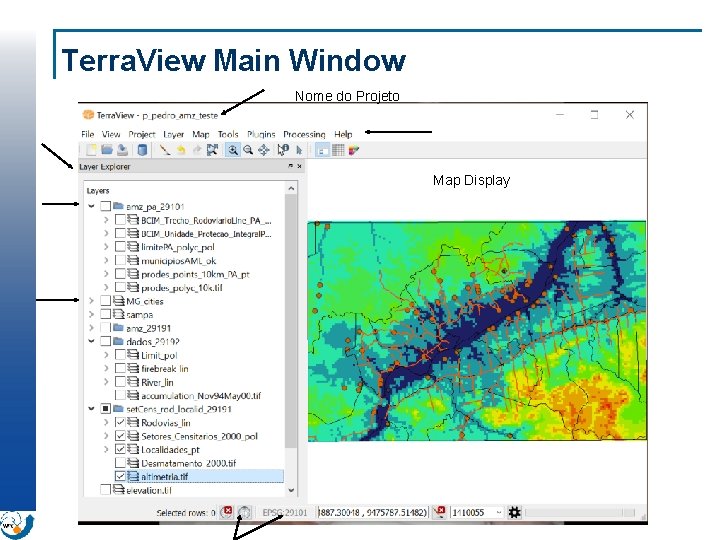Check the amz_pa_29101 folder checkbox
Image resolution: width=720 pixels, height=540 pixels.
106,206
